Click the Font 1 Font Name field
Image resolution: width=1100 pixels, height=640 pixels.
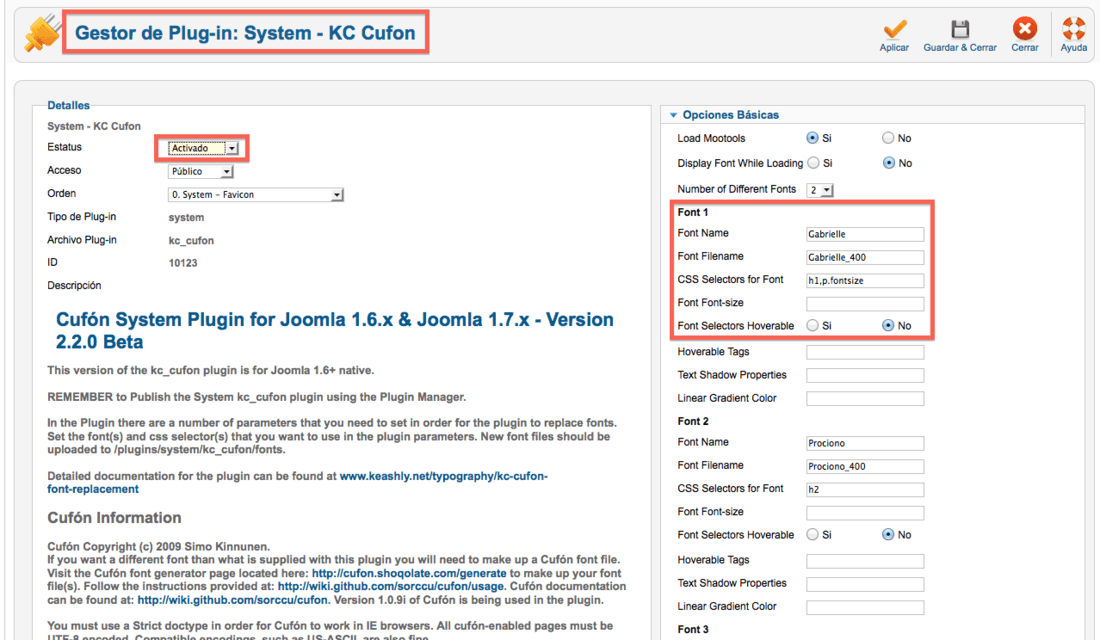[865, 234]
